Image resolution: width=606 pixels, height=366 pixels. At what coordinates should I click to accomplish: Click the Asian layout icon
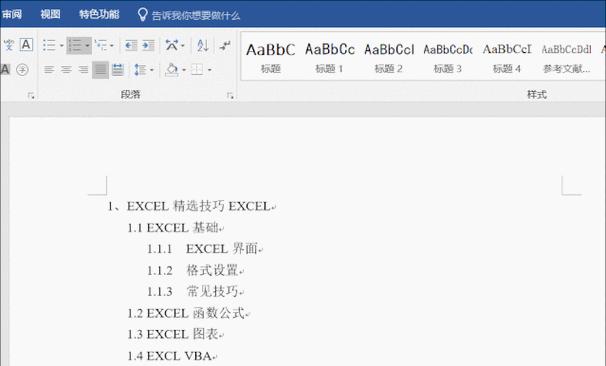pos(172,45)
